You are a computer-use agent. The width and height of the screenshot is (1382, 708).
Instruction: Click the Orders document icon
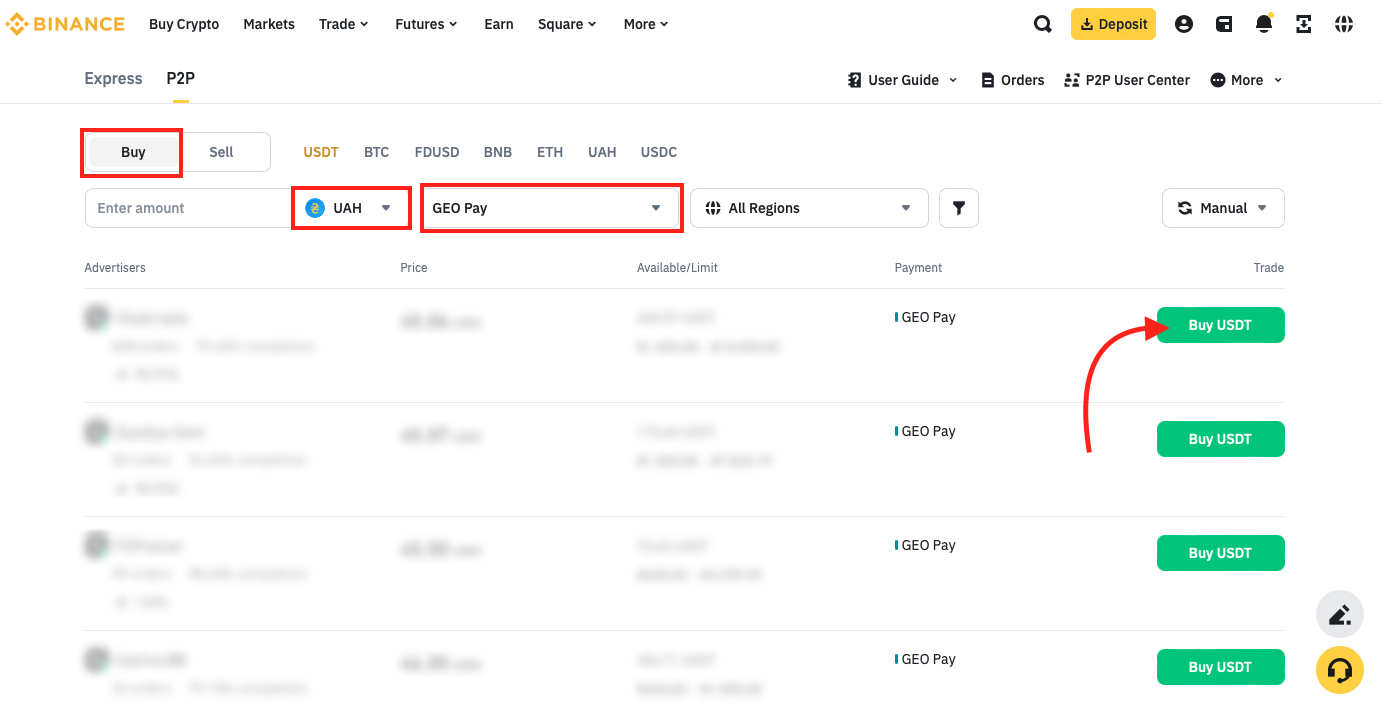click(x=988, y=80)
